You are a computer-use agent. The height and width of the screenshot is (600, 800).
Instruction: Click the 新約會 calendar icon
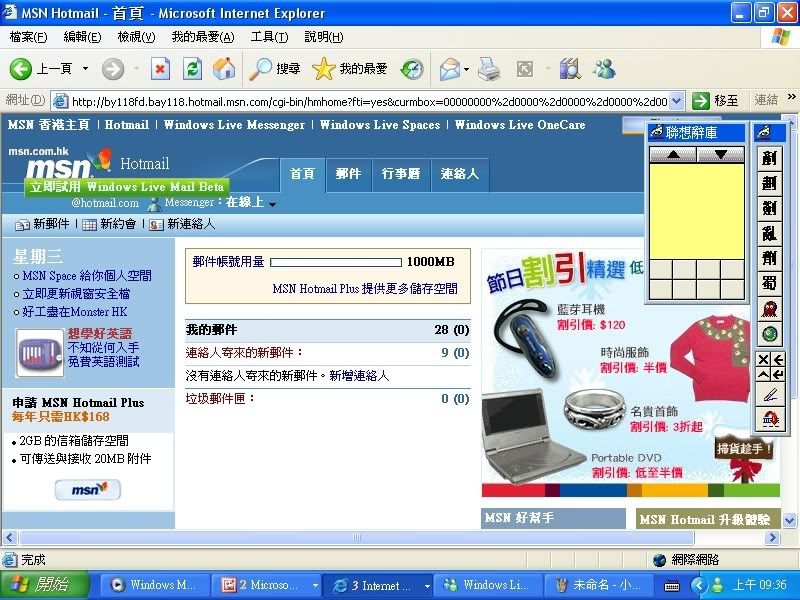pos(89,224)
